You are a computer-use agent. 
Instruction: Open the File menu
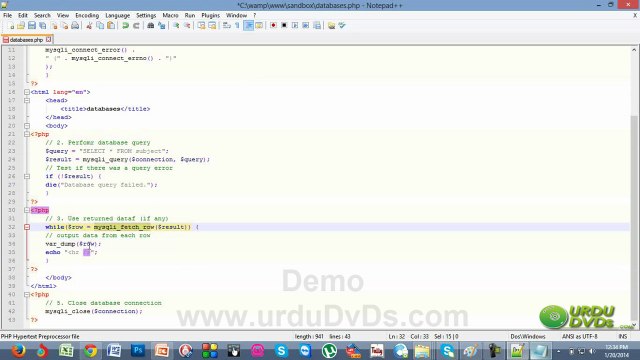coord(7,16)
